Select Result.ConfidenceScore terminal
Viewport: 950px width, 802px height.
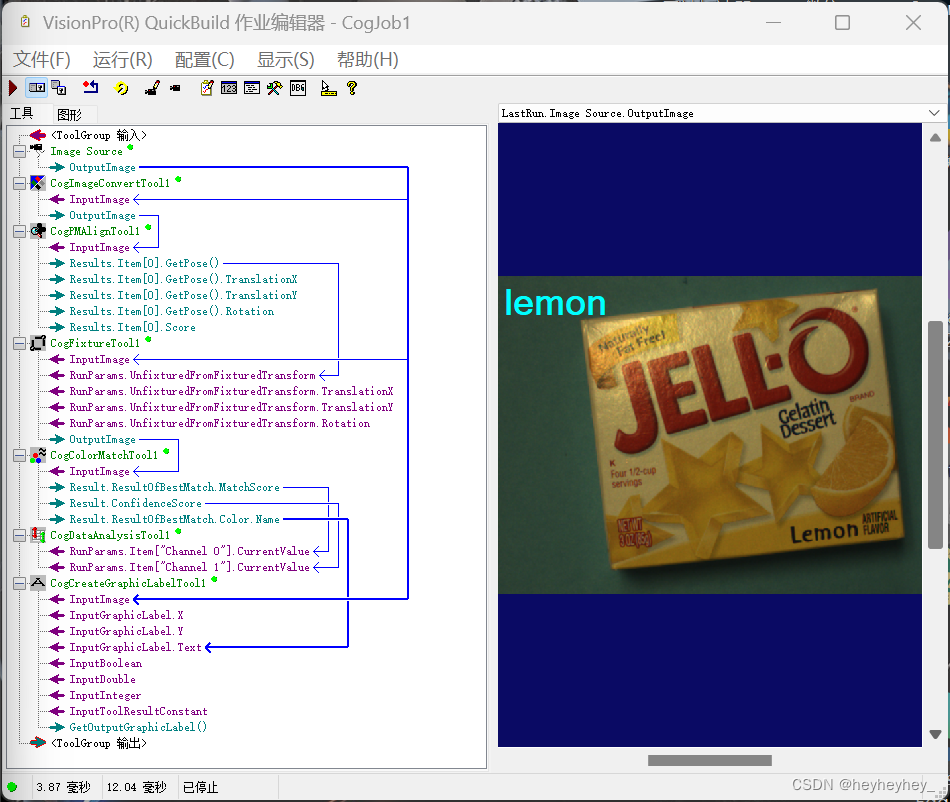point(135,503)
